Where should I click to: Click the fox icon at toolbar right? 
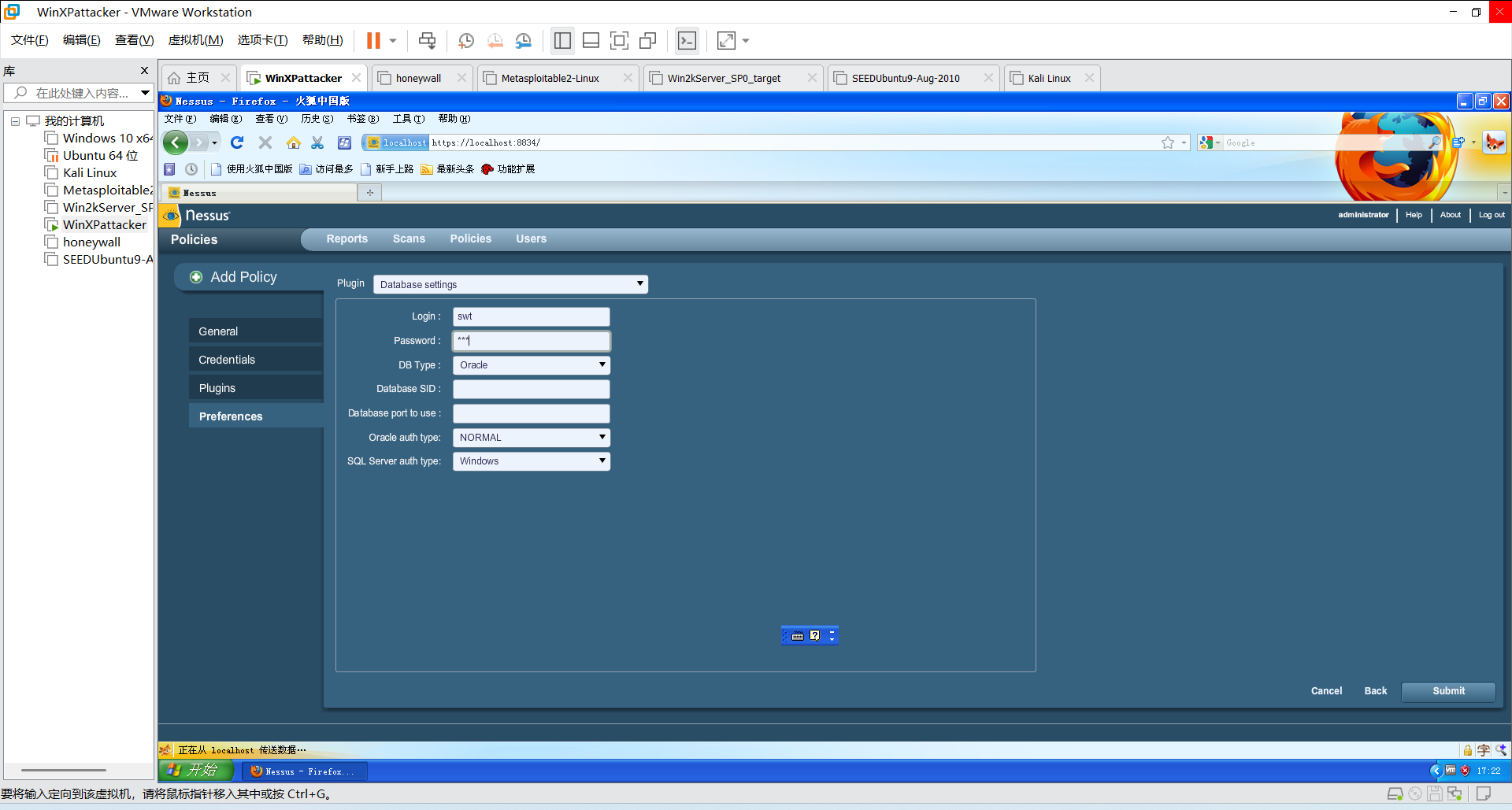1494,142
